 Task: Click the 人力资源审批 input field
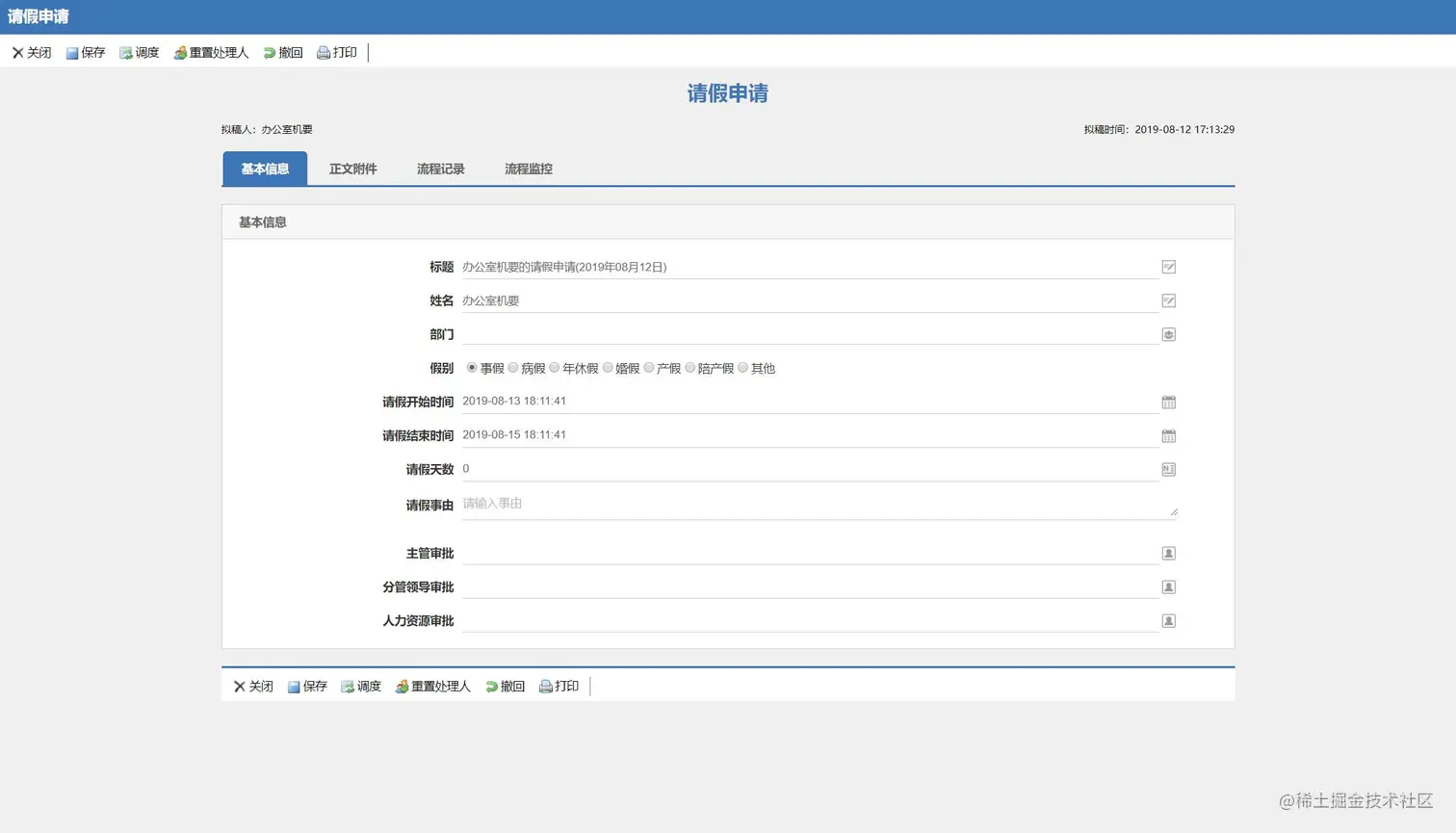(810, 620)
